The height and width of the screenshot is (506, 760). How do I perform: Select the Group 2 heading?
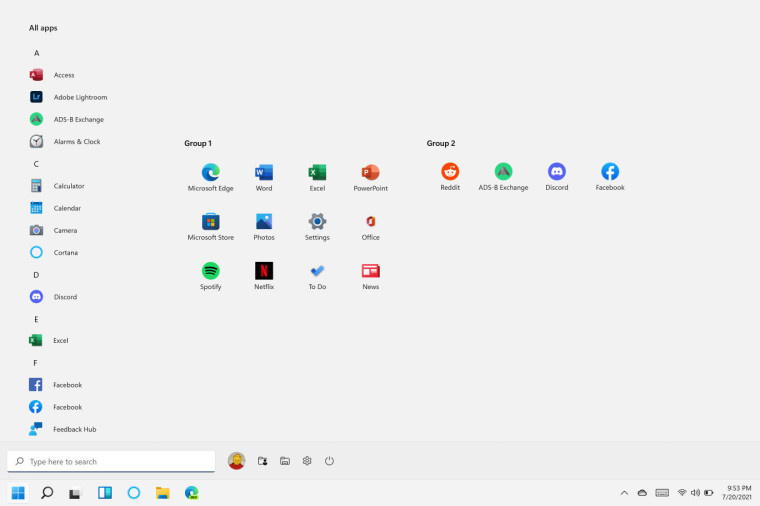tap(441, 143)
